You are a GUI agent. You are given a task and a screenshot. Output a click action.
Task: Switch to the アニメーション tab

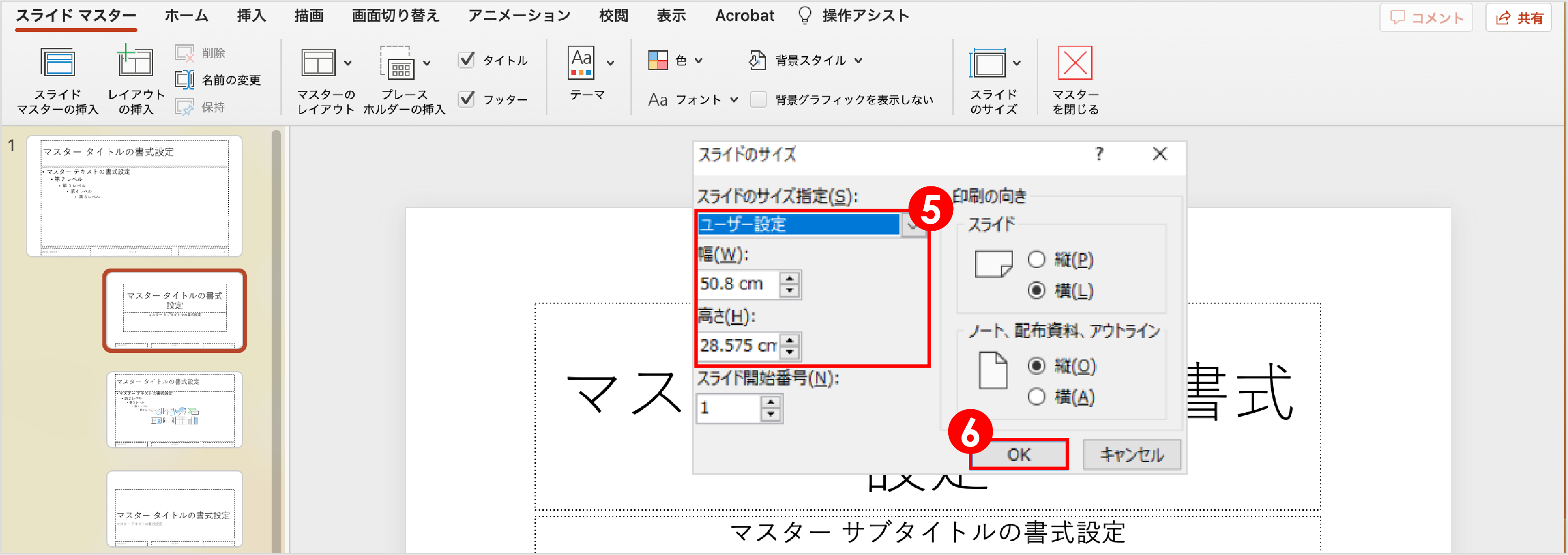(519, 16)
